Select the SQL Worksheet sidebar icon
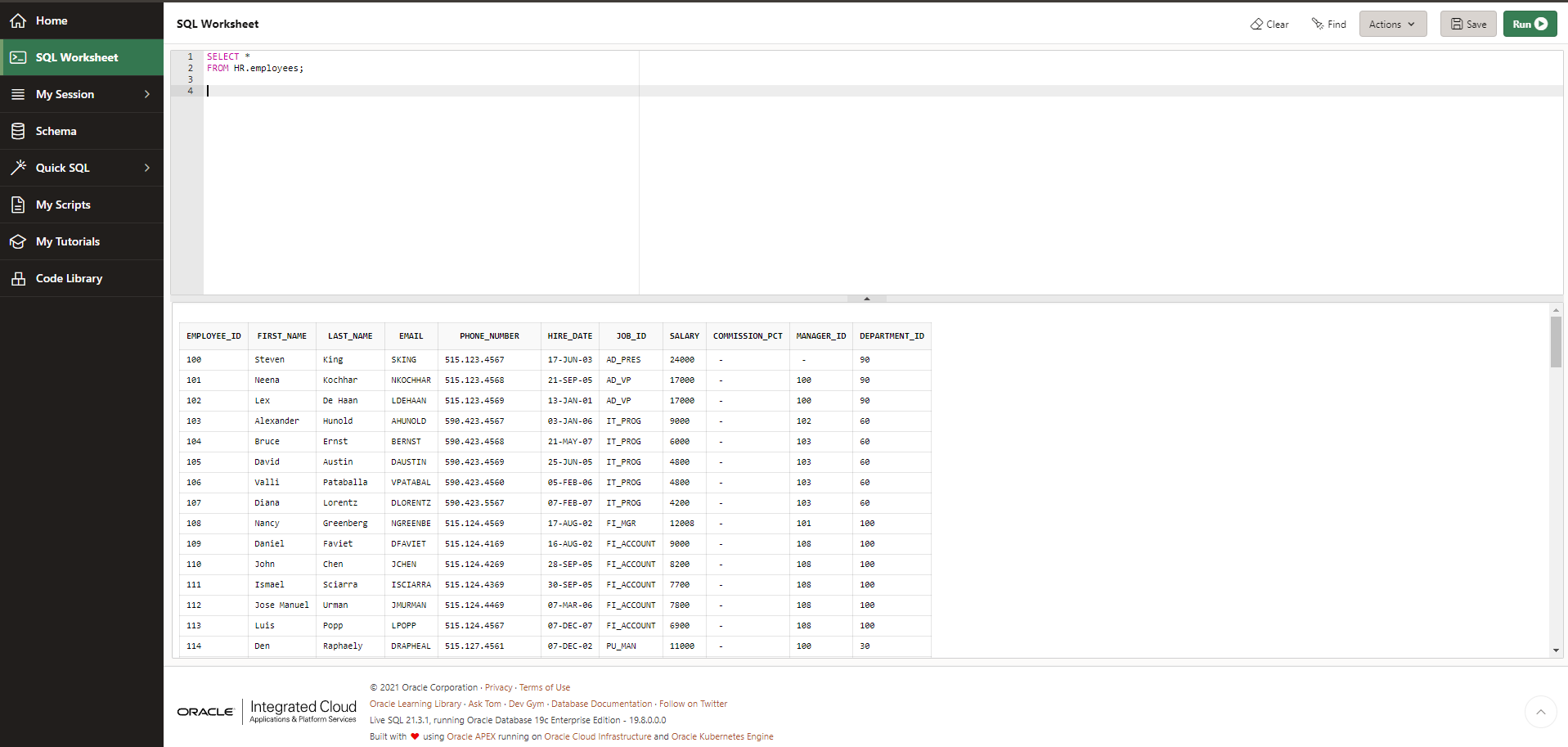The height and width of the screenshot is (747, 1568). [x=18, y=56]
